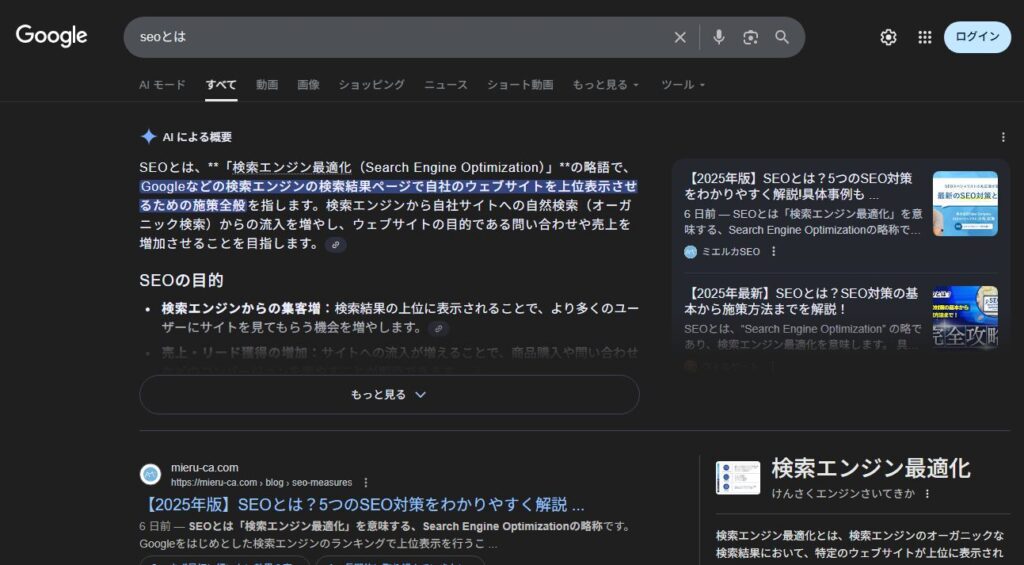This screenshot has height=565, width=1024.
Task: Open the AI overview three-dot menu
Action: 1003,137
